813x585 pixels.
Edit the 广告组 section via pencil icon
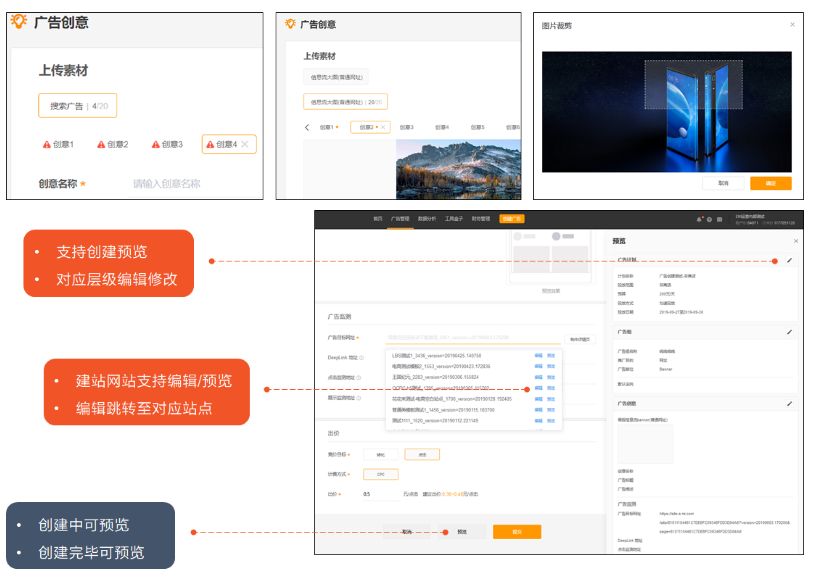tap(790, 333)
